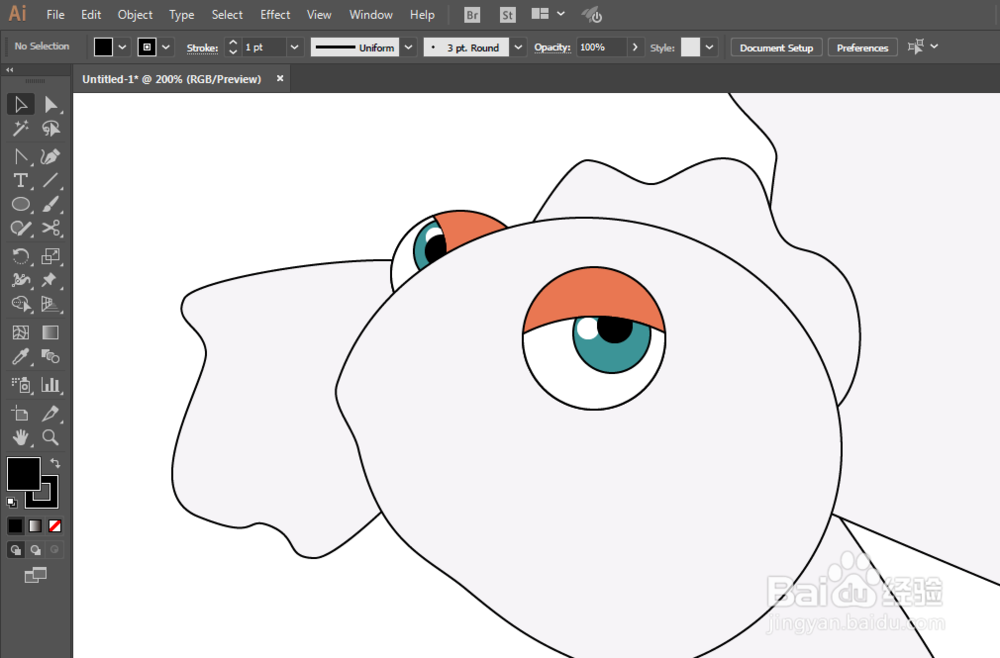Open the Object menu
Viewport: 1000px width, 658px height.
pyautogui.click(x=135, y=14)
